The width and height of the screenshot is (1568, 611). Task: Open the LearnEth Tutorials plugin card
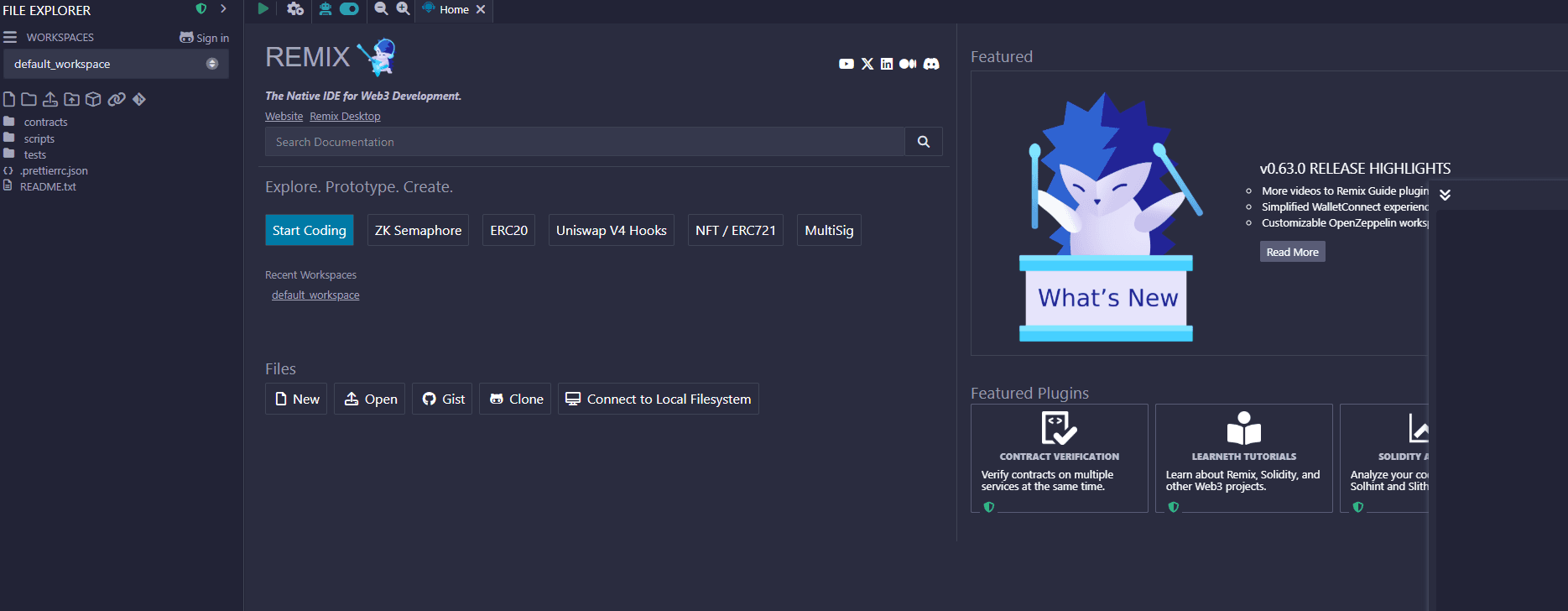(1243, 458)
